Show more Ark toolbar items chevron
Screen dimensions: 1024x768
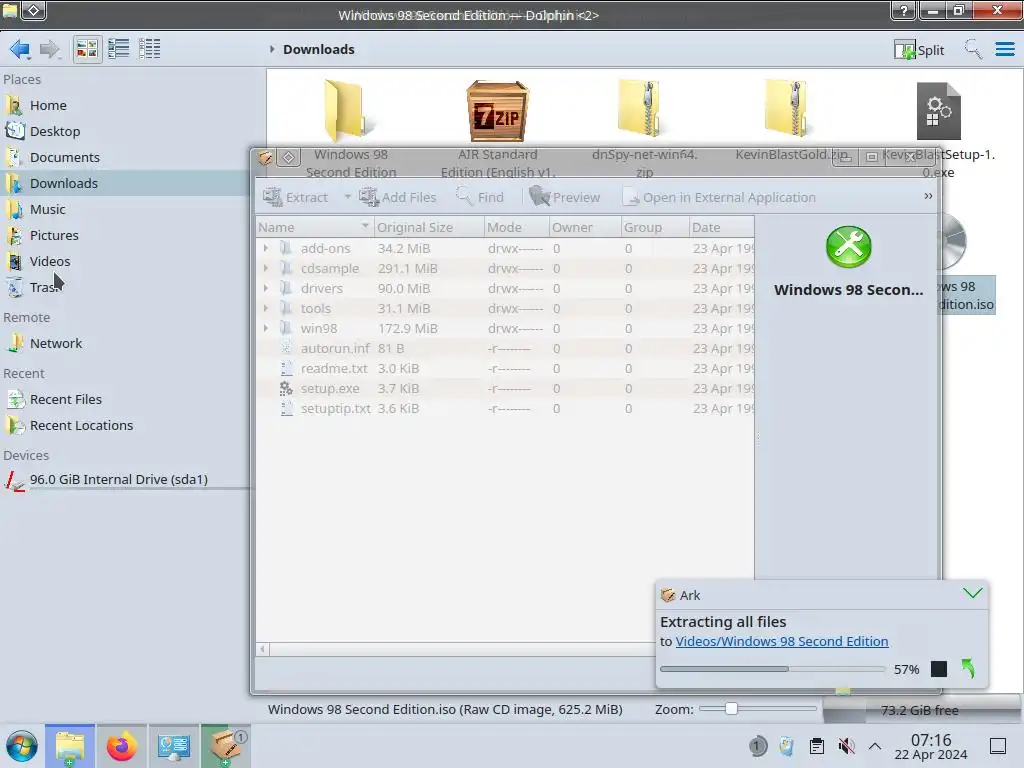click(x=928, y=196)
